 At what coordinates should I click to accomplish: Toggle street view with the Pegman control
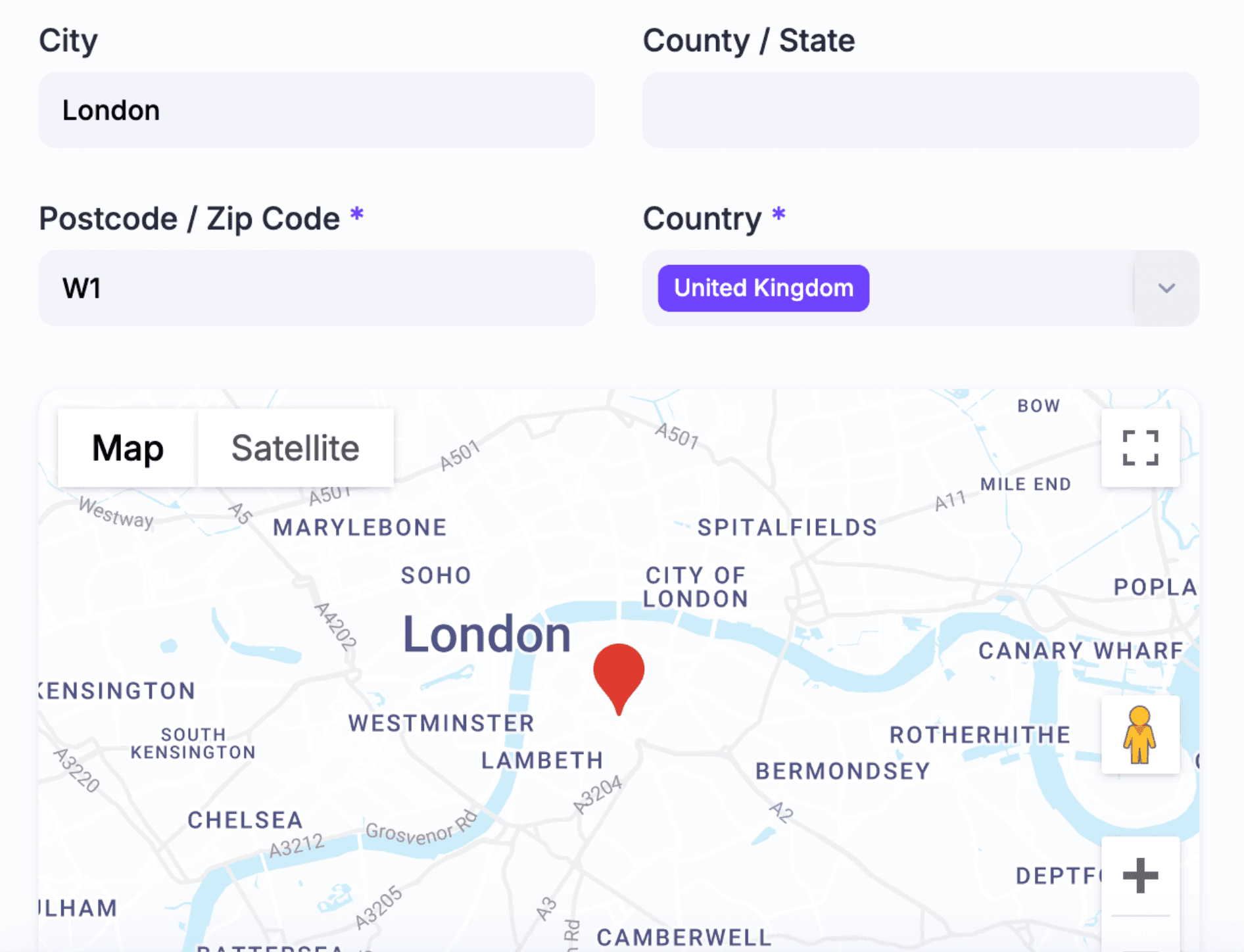(x=1140, y=736)
